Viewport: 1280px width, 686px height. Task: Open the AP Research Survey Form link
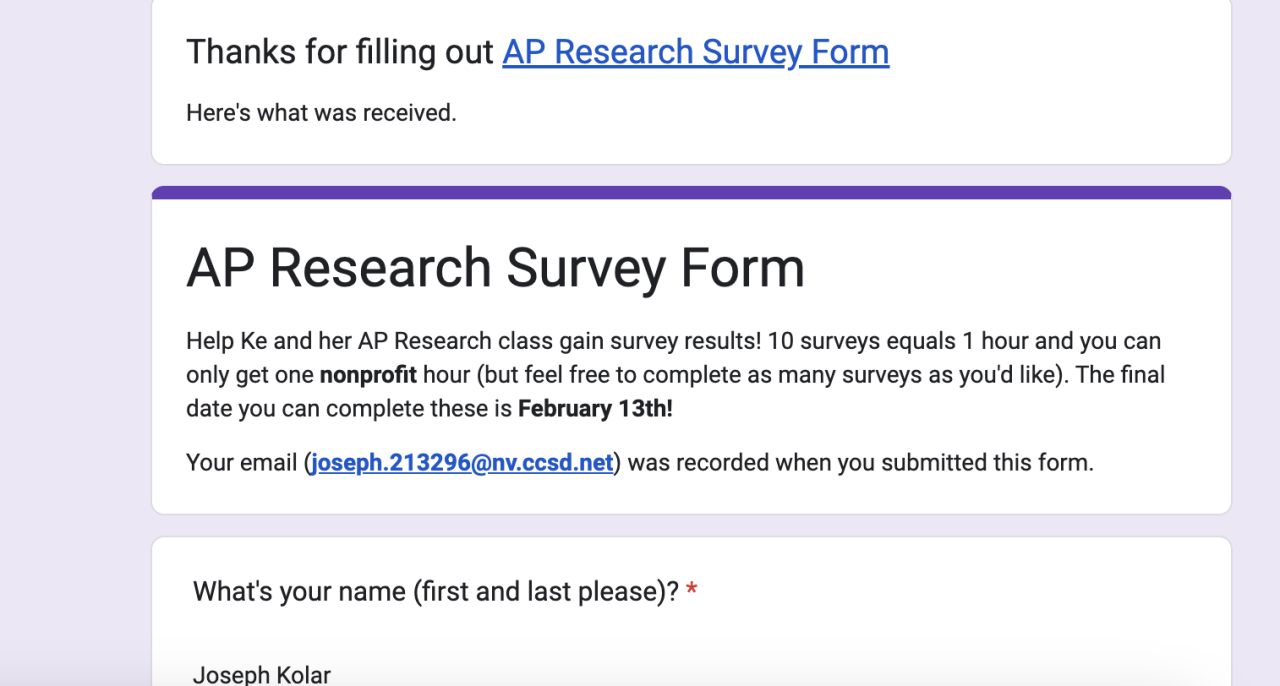(x=695, y=52)
